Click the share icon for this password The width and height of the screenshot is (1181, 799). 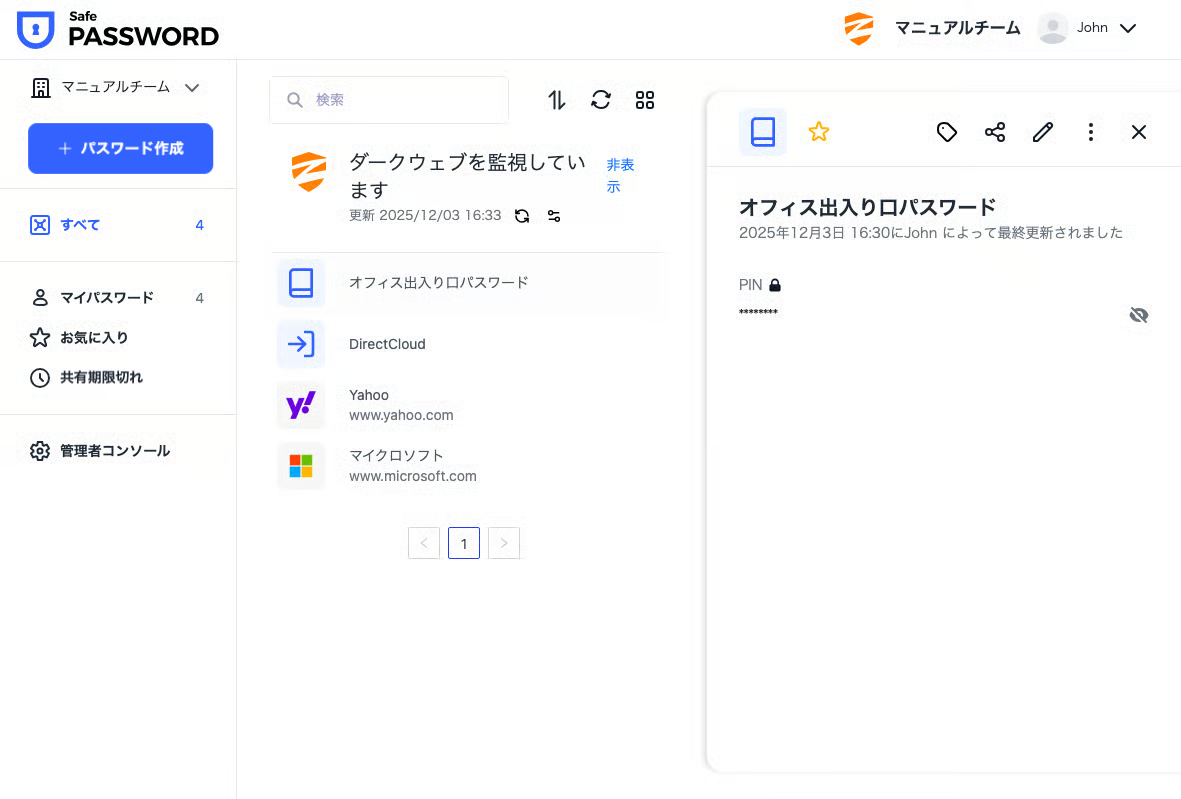(994, 132)
